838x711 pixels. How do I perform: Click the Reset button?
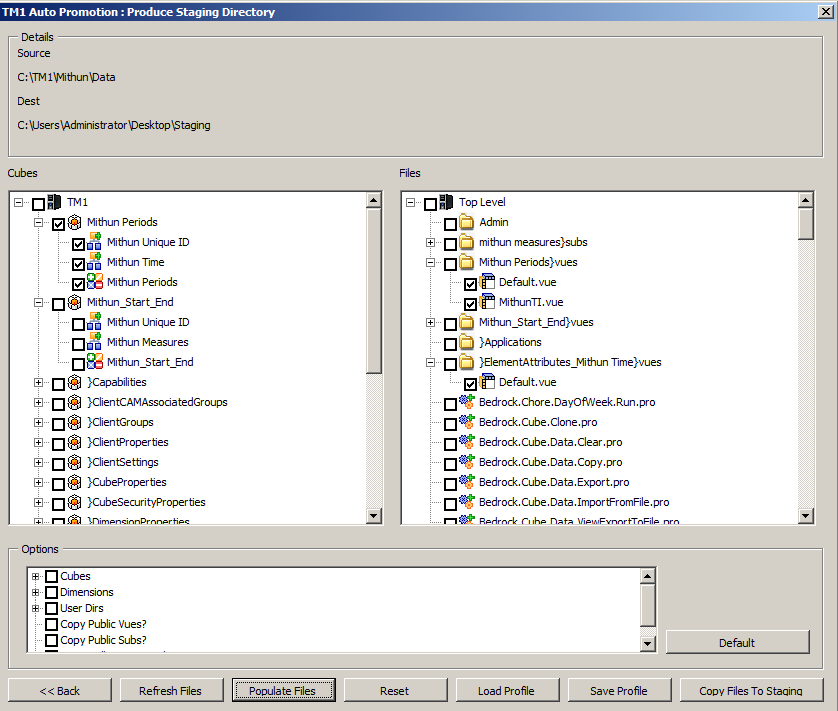[x=395, y=691]
